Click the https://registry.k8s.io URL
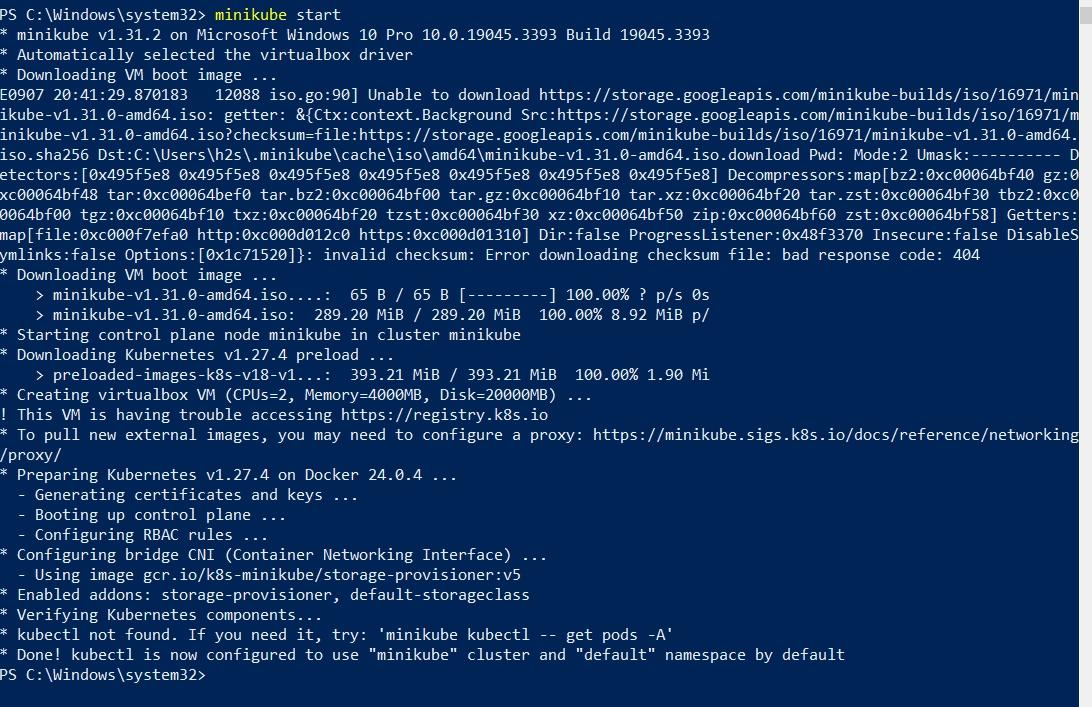The height and width of the screenshot is (707, 1092). pos(444,415)
